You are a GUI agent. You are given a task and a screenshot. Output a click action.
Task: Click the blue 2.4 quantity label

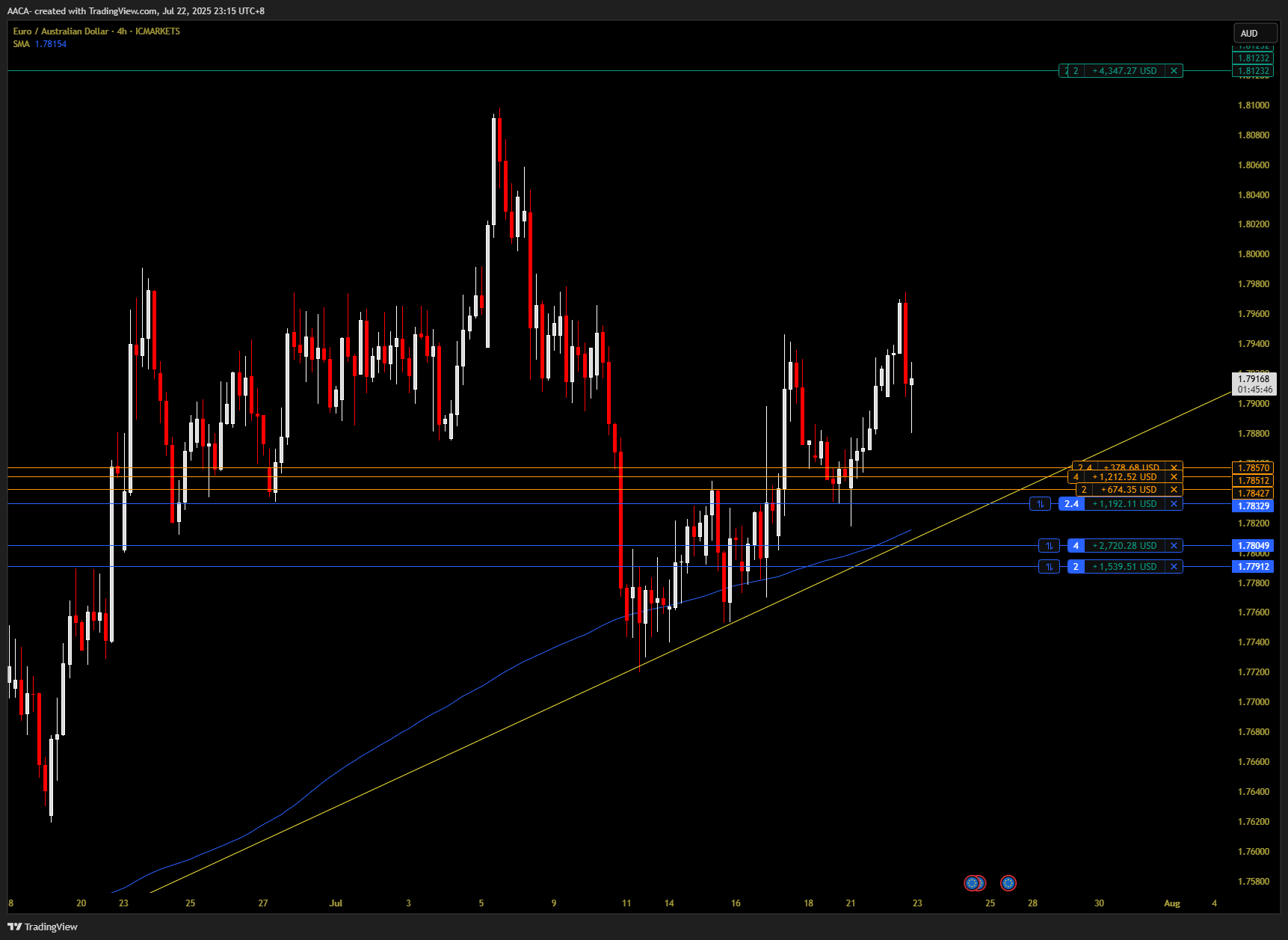click(x=1071, y=504)
